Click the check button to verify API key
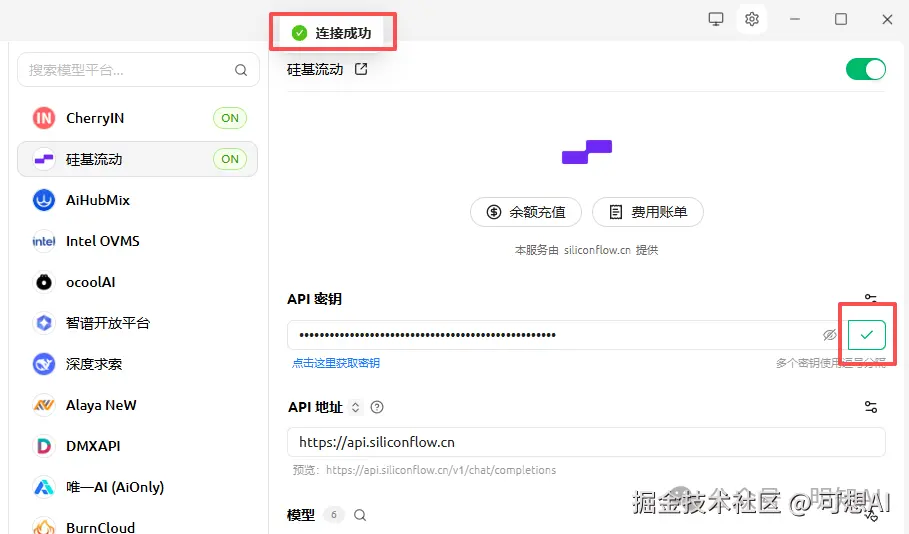The width and height of the screenshot is (909, 534). point(867,335)
